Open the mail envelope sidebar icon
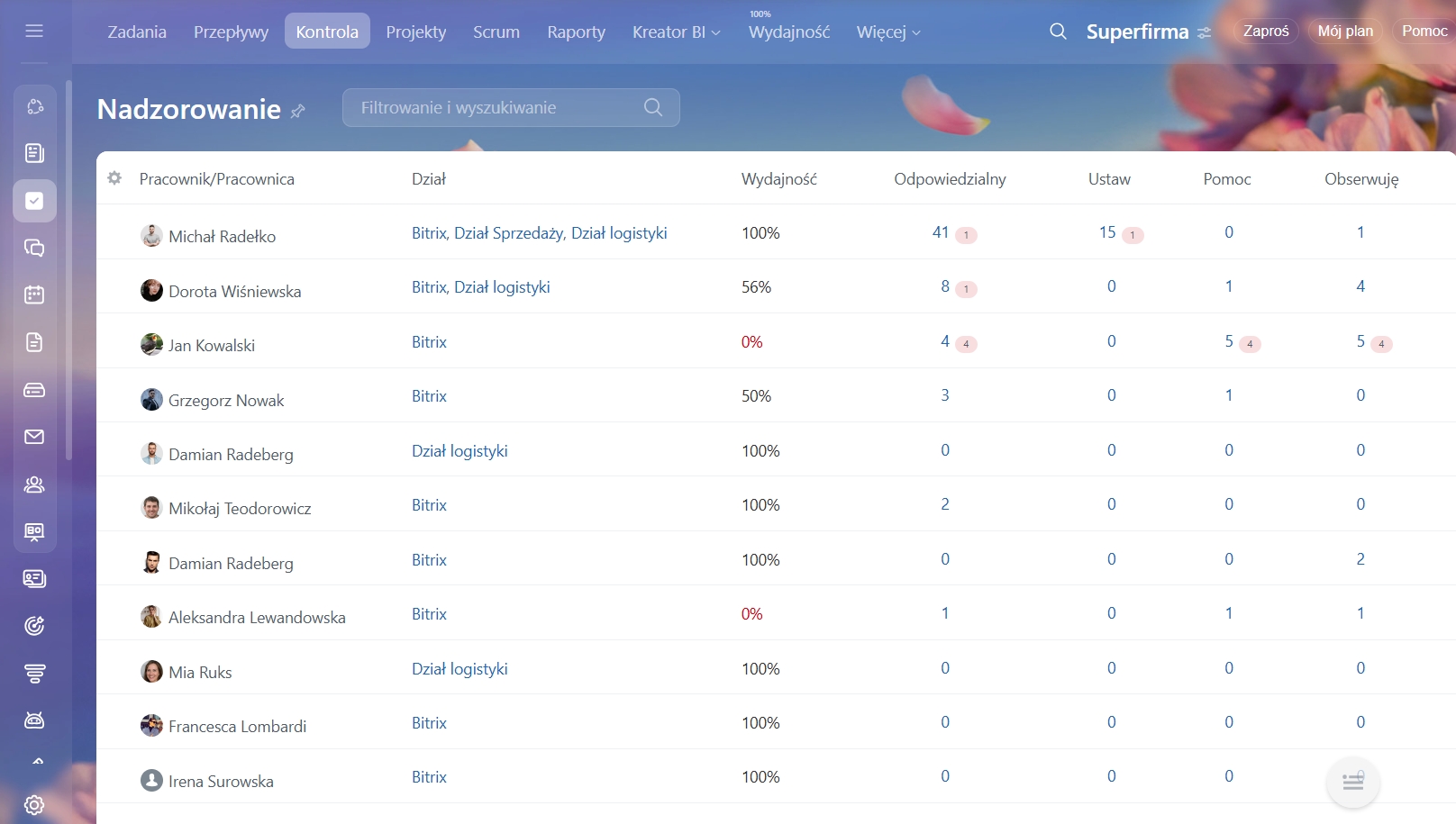The width and height of the screenshot is (1456, 824). [34, 437]
